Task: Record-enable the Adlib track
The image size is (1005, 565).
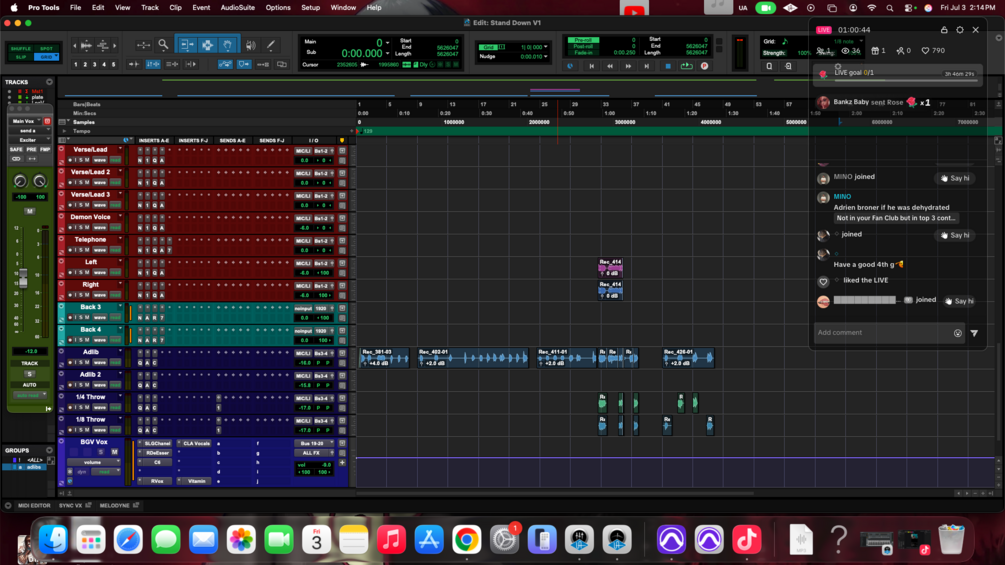Action: click(71, 363)
